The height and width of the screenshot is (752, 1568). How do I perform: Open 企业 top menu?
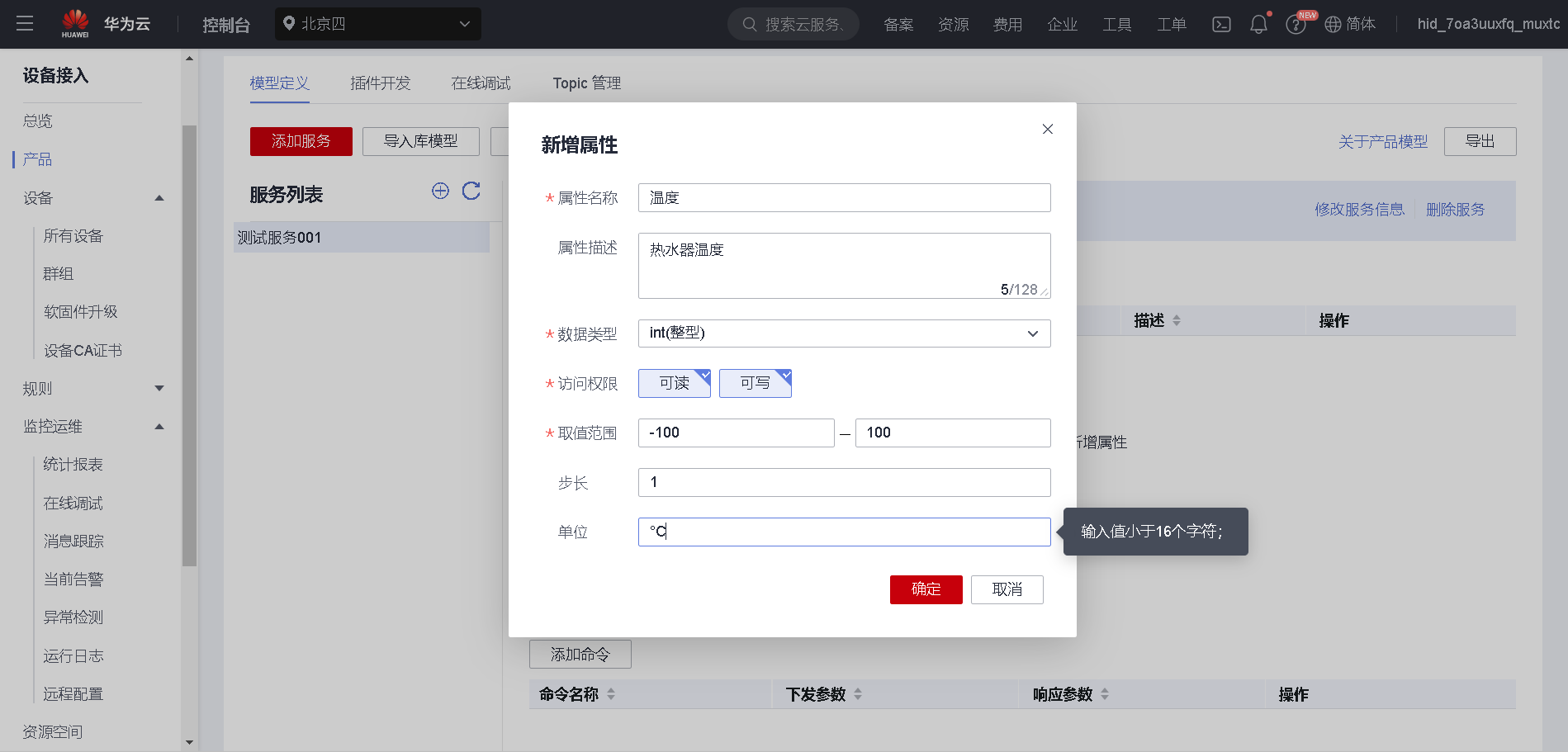pos(1063,25)
